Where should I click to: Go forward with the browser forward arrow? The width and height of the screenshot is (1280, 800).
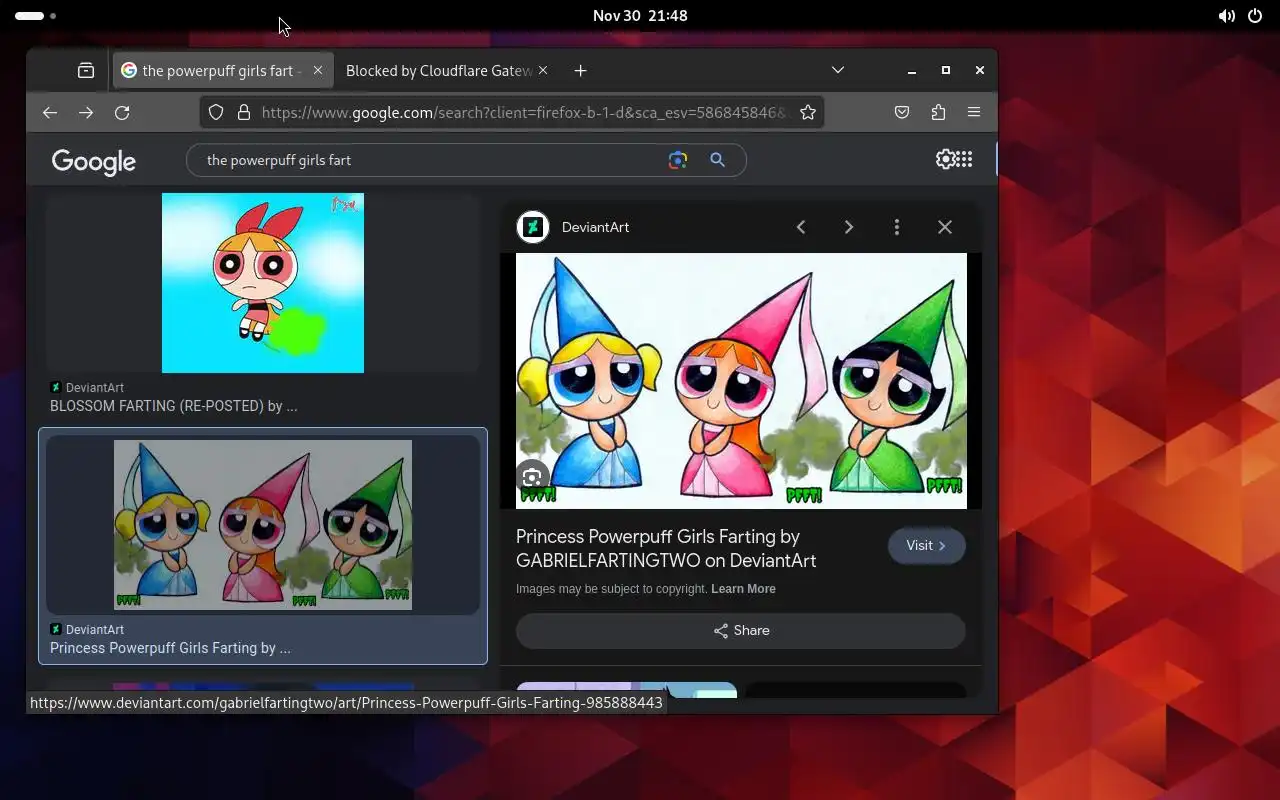(x=86, y=113)
